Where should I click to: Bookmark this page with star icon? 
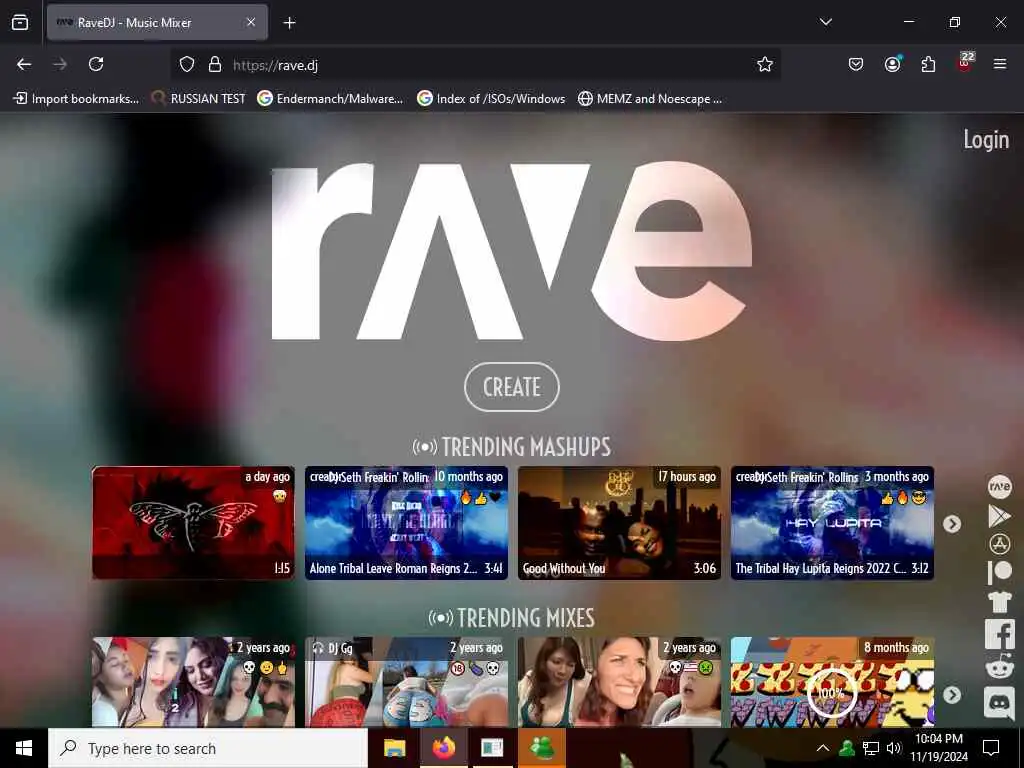(765, 64)
